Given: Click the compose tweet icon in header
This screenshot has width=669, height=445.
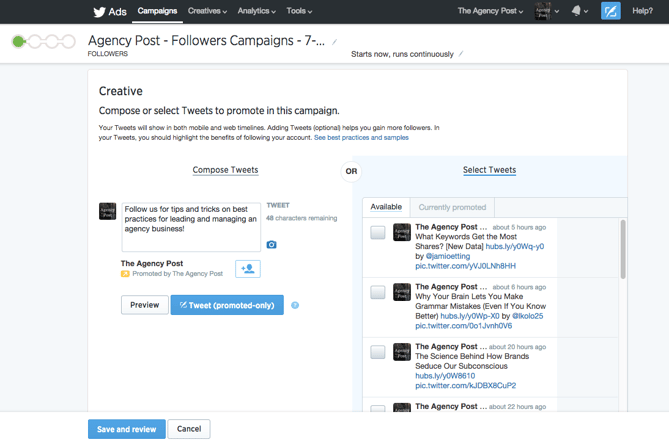Looking at the screenshot, I should pos(610,11).
